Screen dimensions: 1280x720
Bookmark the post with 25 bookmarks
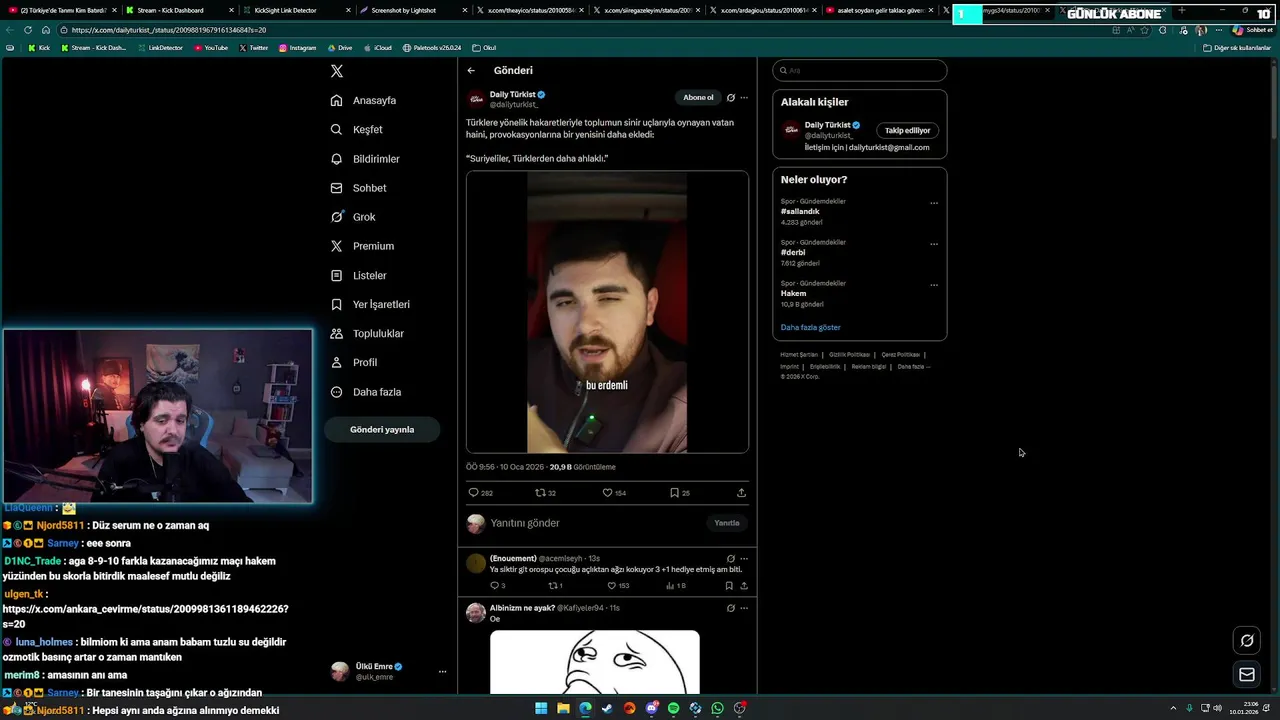click(674, 493)
